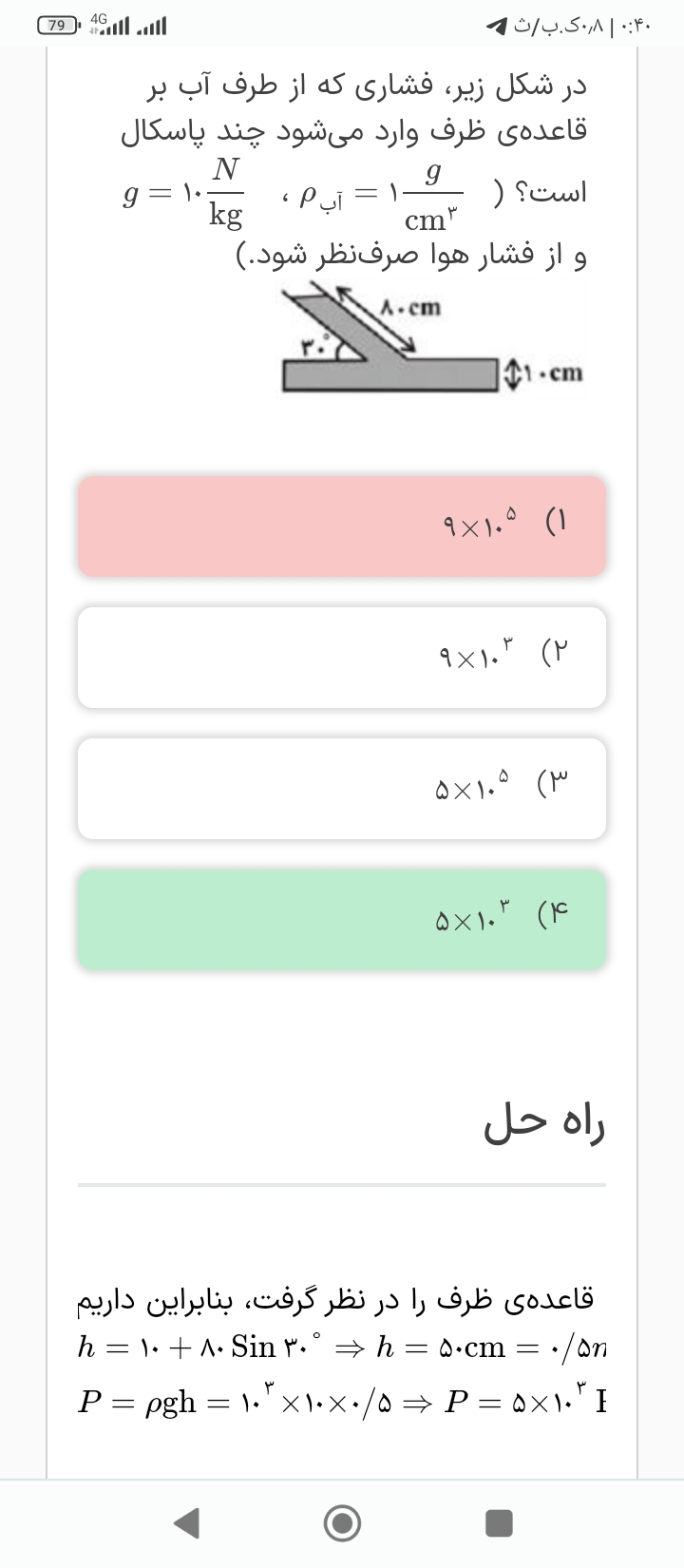
Task: Tap the battery indicator showing 79
Action: 57,26
